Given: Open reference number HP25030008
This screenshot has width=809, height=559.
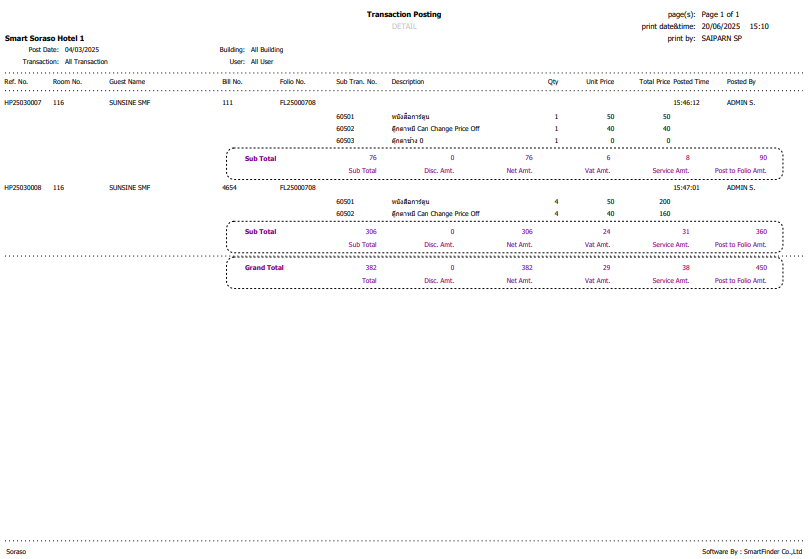Looking at the screenshot, I should (23, 187).
